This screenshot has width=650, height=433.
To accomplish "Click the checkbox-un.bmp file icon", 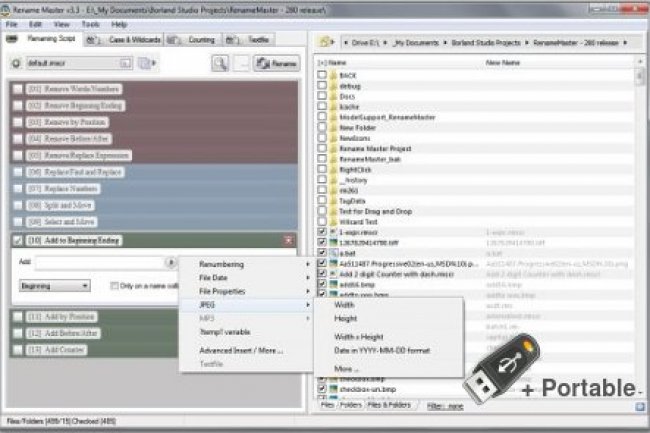I will pyautogui.click(x=333, y=389).
